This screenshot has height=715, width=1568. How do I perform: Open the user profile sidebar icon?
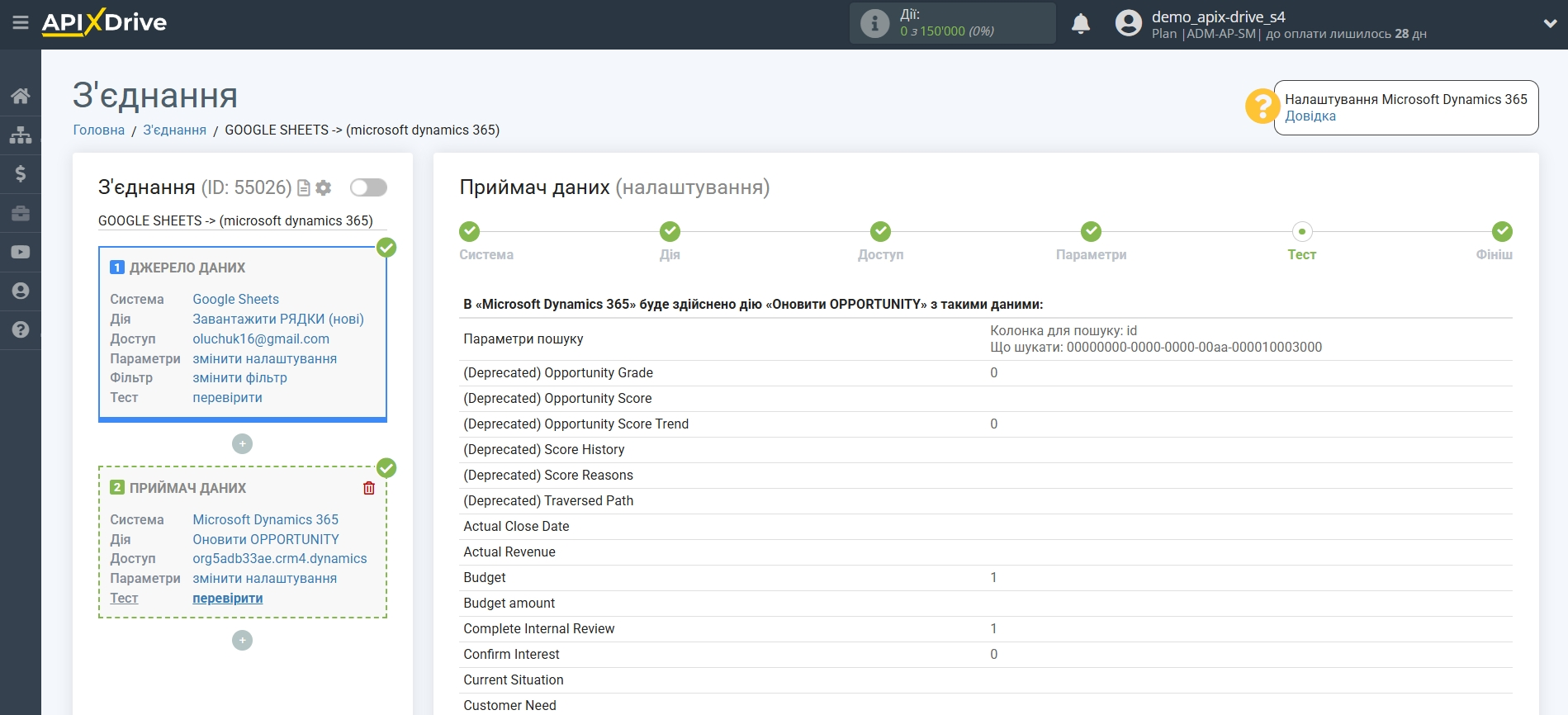[21, 291]
